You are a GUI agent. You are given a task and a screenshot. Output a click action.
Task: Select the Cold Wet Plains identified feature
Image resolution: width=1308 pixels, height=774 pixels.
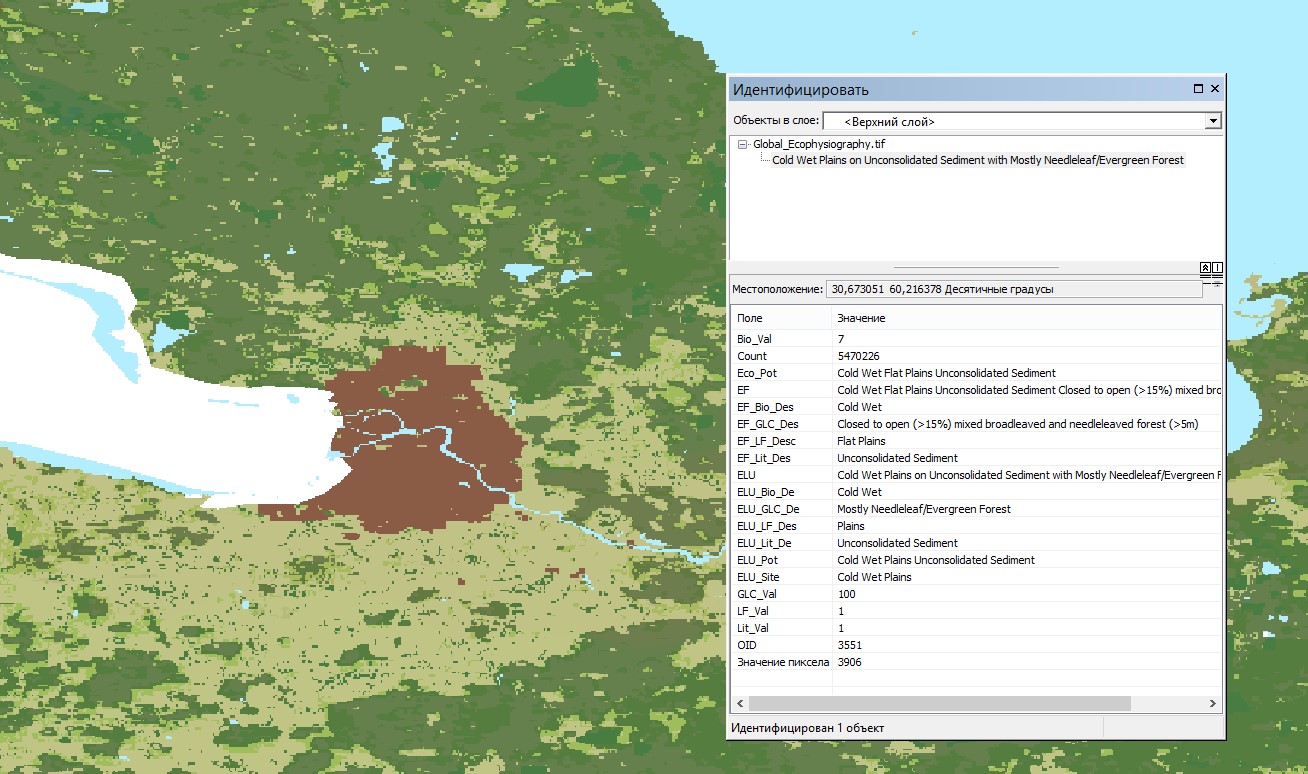click(x=977, y=160)
